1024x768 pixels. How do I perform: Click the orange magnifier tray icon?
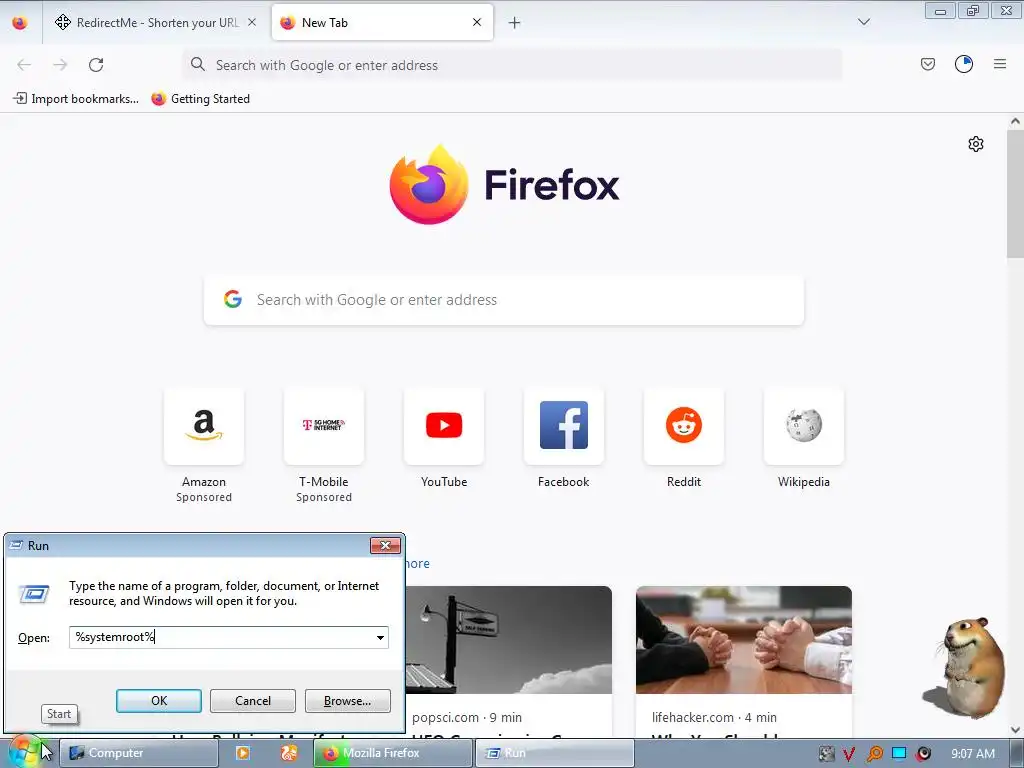[x=874, y=754]
